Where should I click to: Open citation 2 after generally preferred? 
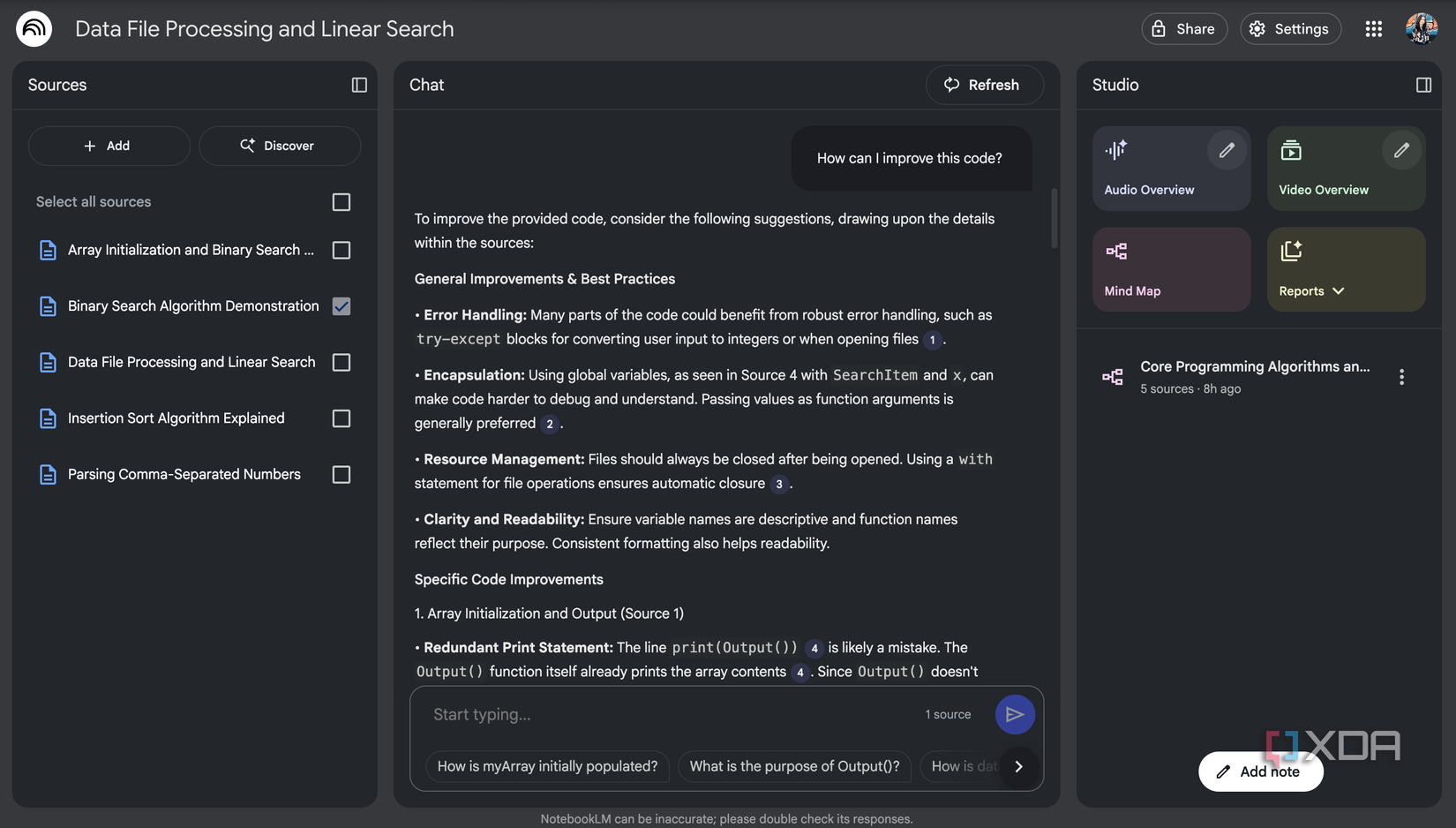pyautogui.click(x=550, y=424)
